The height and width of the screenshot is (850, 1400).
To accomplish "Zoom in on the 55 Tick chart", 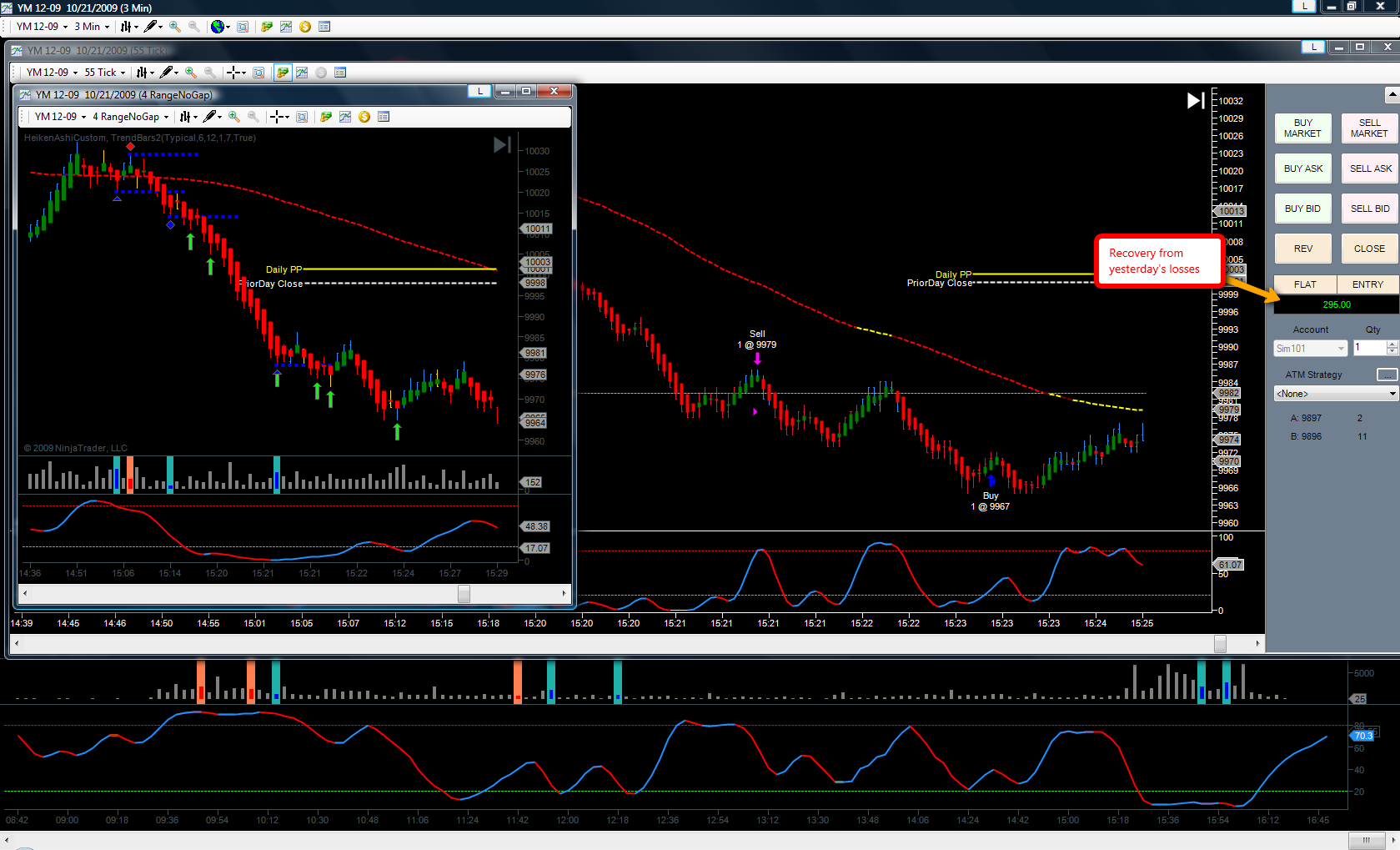I will click(x=191, y=73).
